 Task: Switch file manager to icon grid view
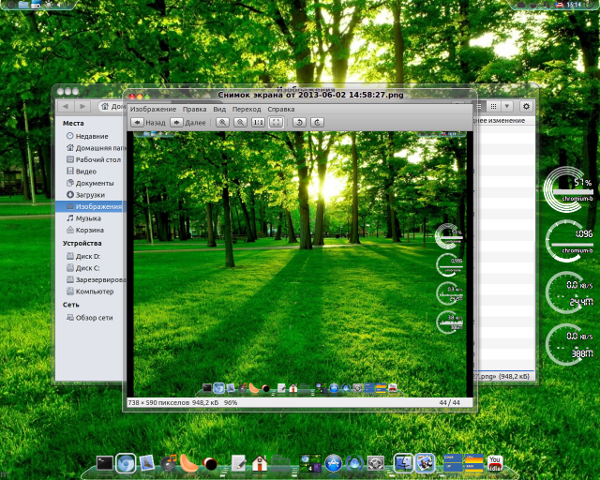(x=493, y=106)
